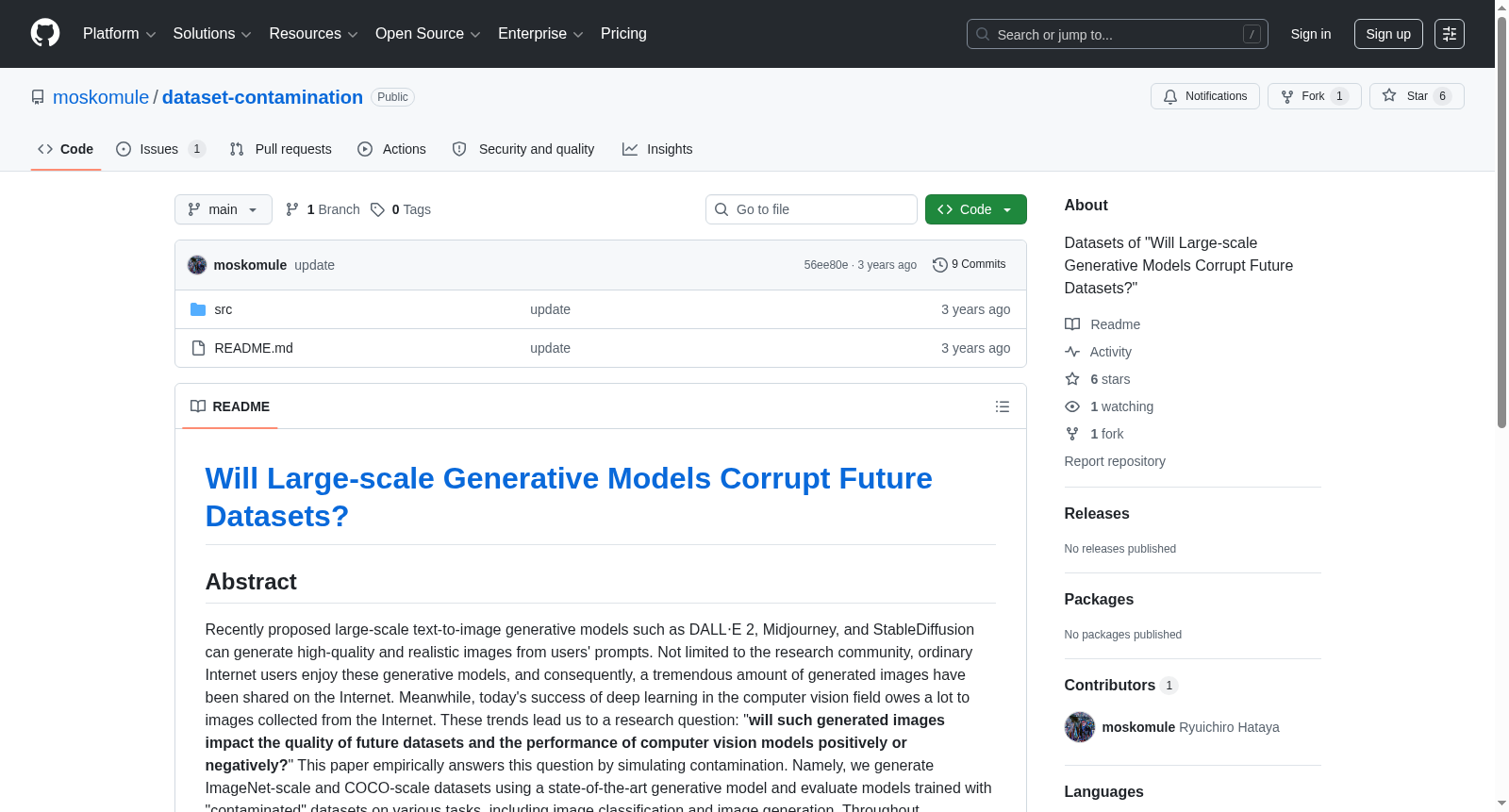Image resolution: width=1509 pixels, height=812 pixels.
Task: Select the README tab in file viewer
Action: 230,406
